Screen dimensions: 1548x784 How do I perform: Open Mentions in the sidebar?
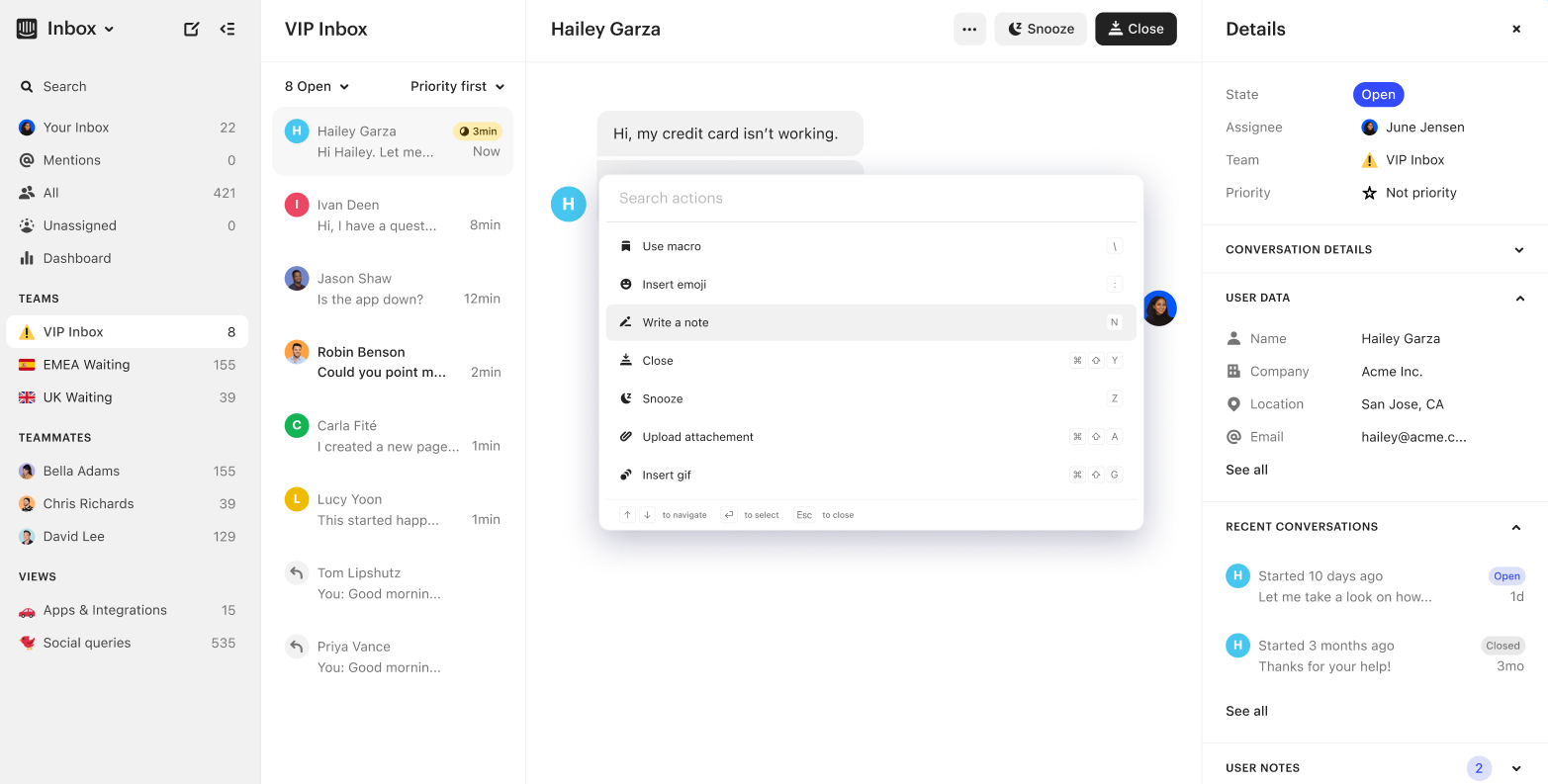[71, 160]
